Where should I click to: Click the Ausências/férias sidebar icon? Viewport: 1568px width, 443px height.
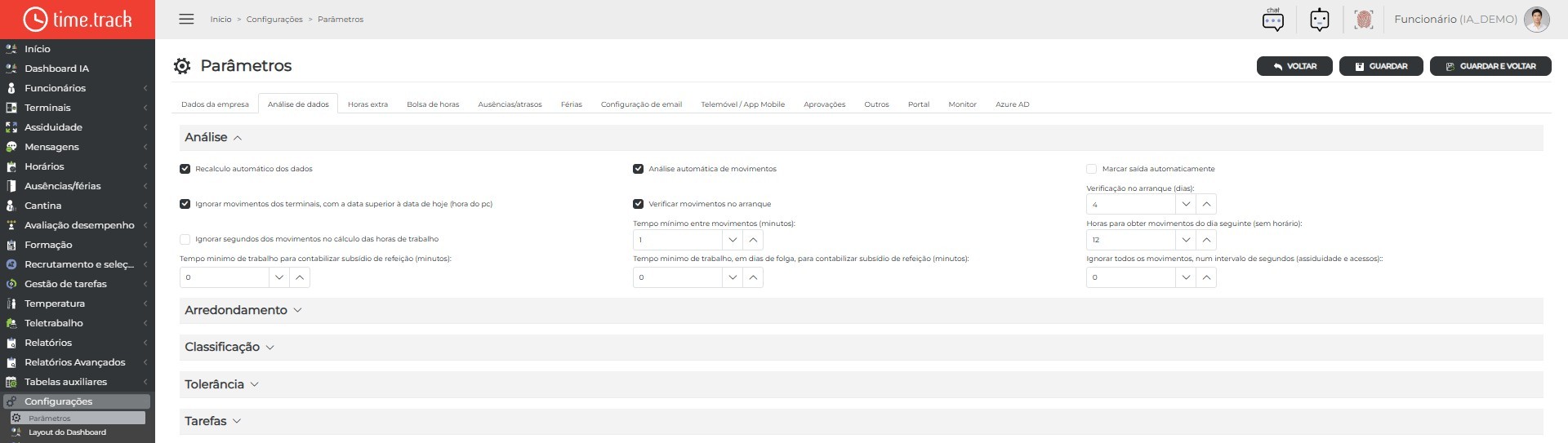11,186
